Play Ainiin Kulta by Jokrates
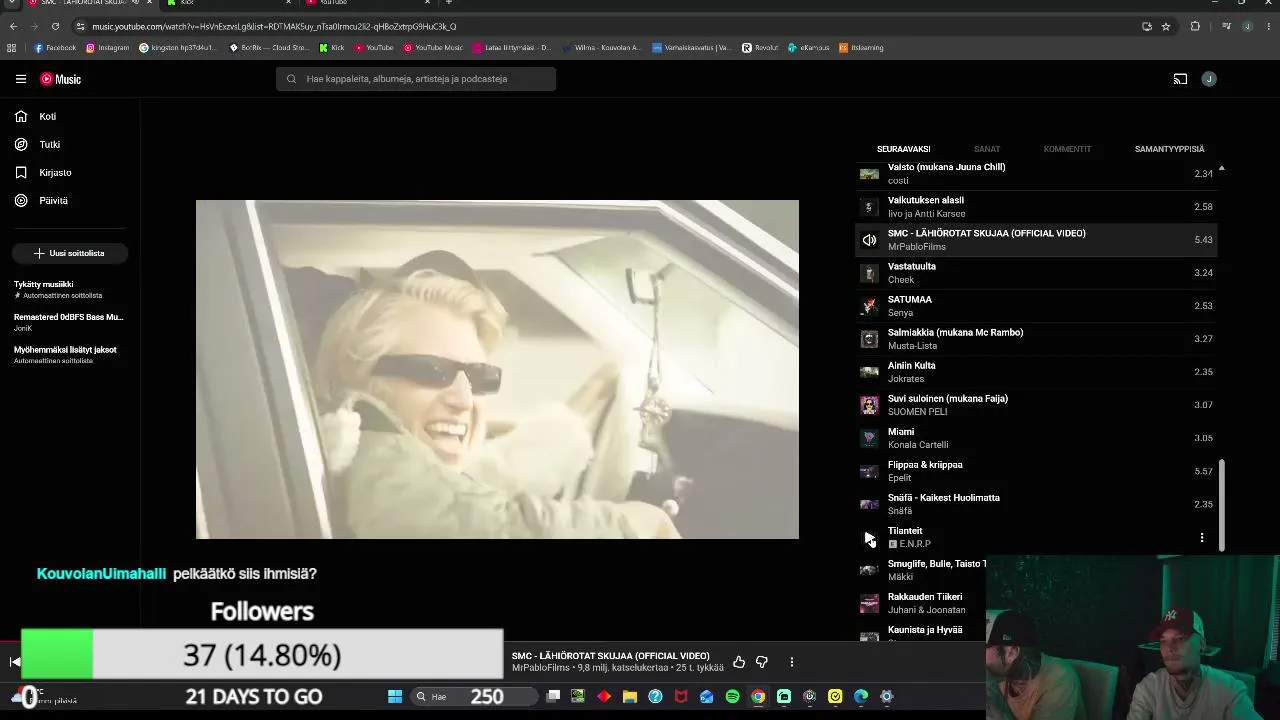 [1036, 372]
